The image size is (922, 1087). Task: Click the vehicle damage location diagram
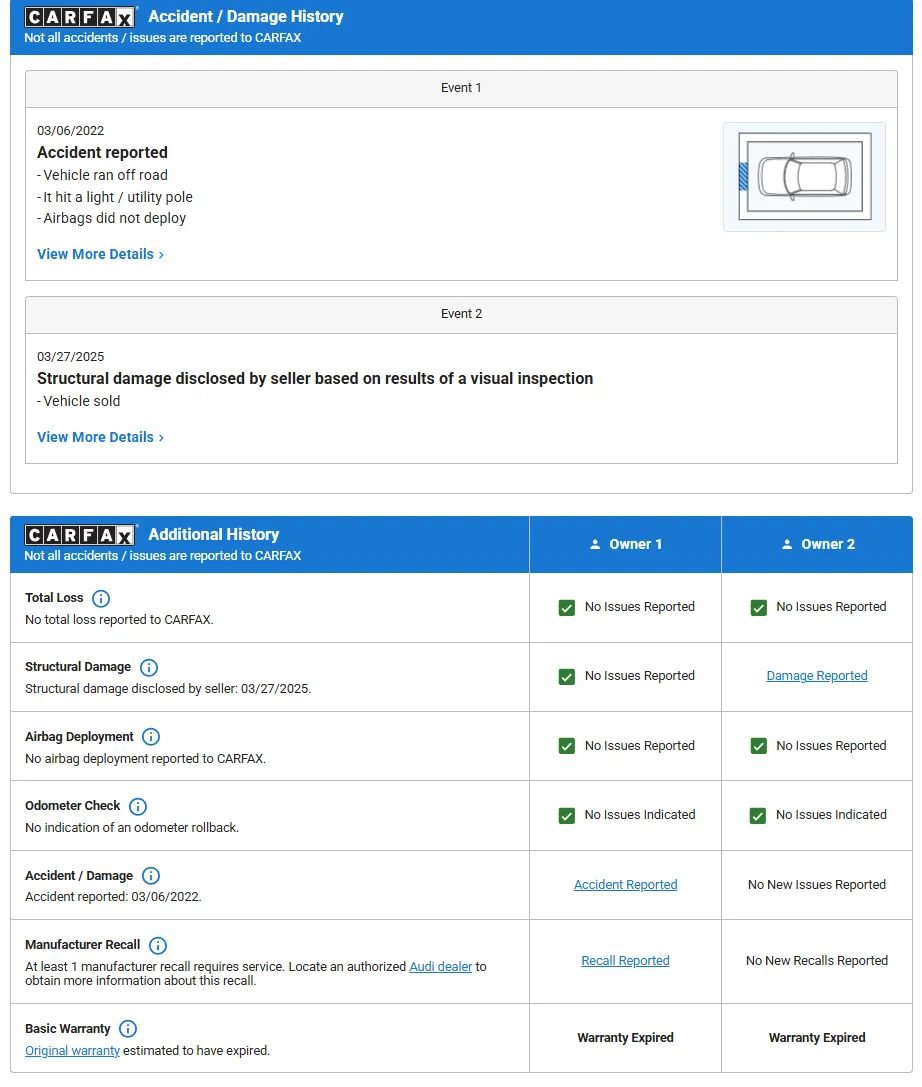[x=804, y=177]
